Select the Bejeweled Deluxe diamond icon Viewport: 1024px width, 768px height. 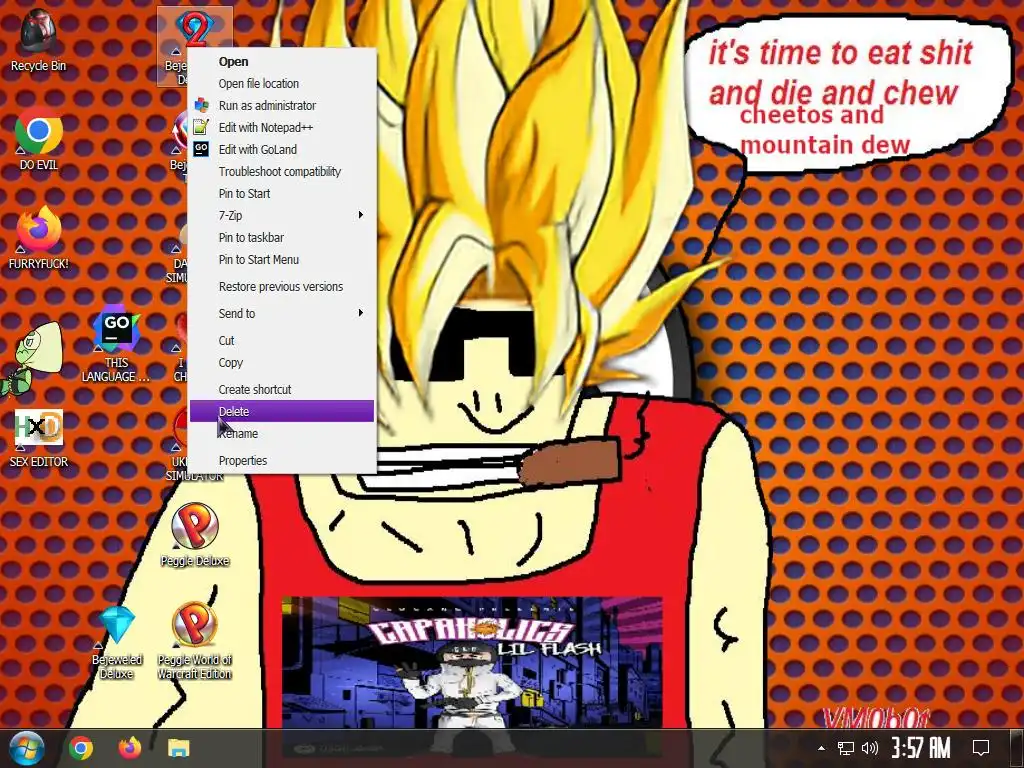coord(116,641)
